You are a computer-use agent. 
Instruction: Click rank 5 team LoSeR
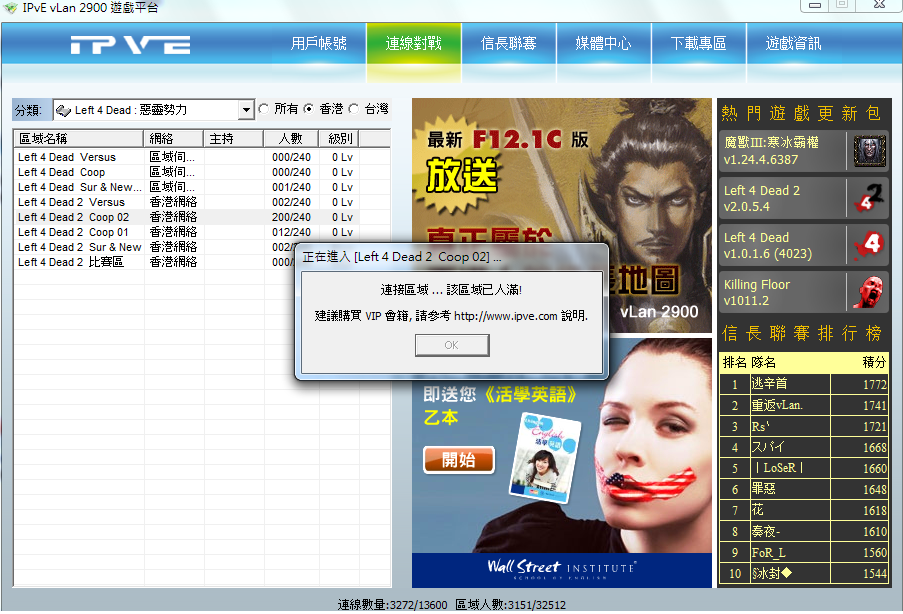click(x=779, y=468)
